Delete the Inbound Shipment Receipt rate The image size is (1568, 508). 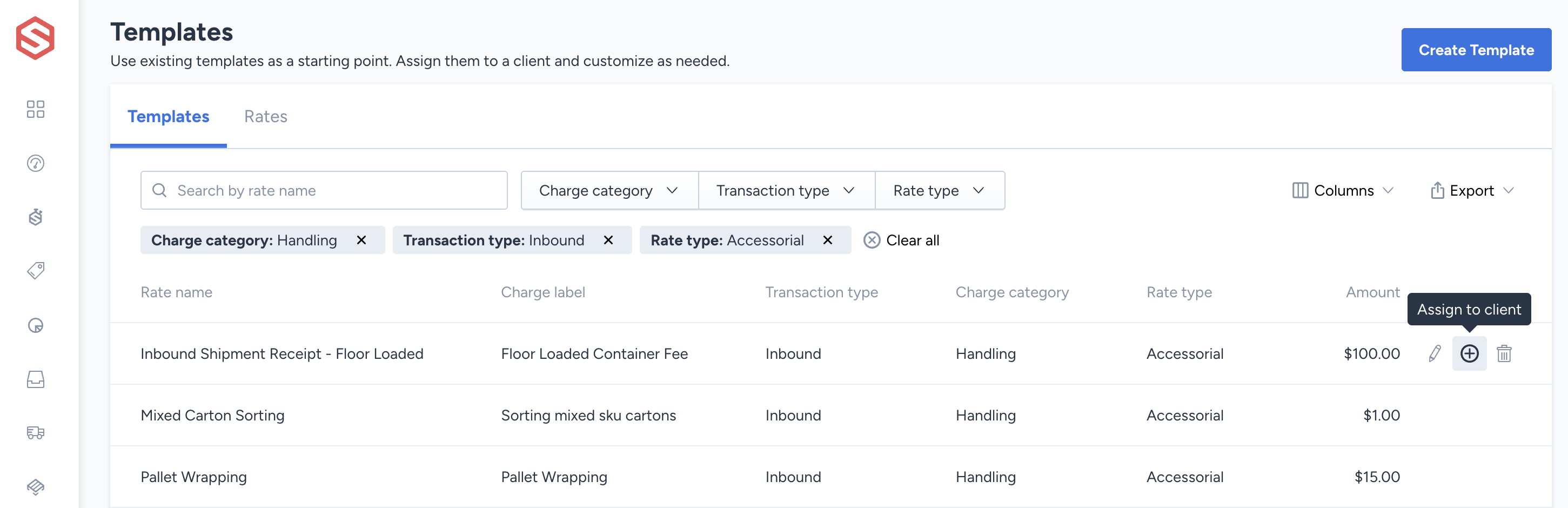[x=1504, y=353]
